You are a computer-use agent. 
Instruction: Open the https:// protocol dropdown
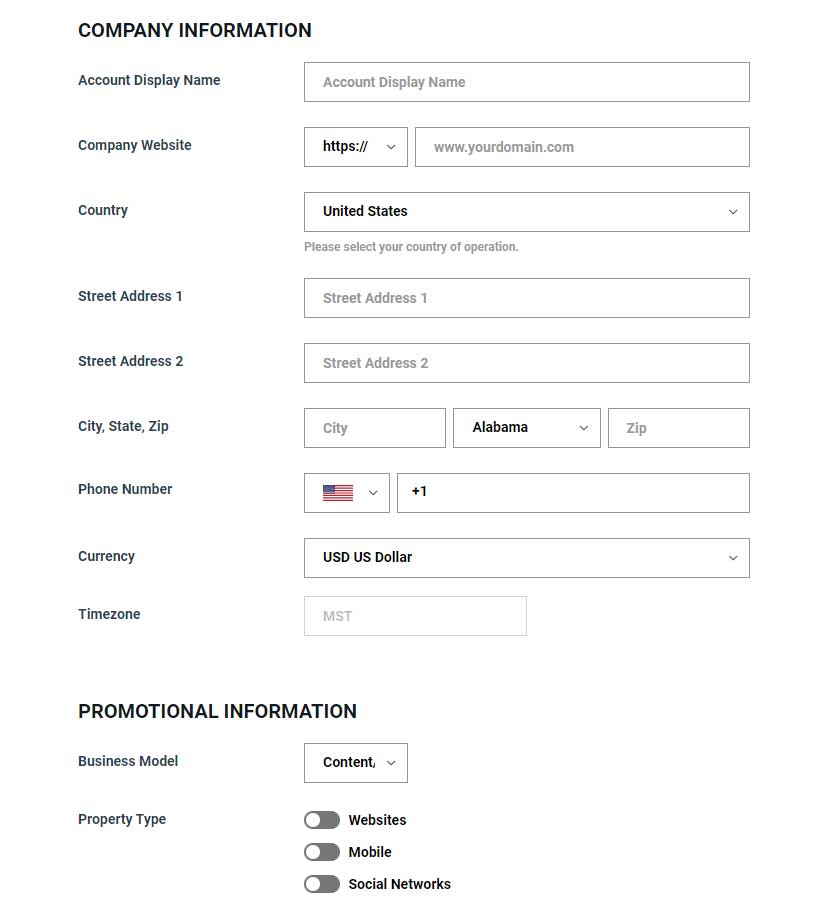click(356, 147)
